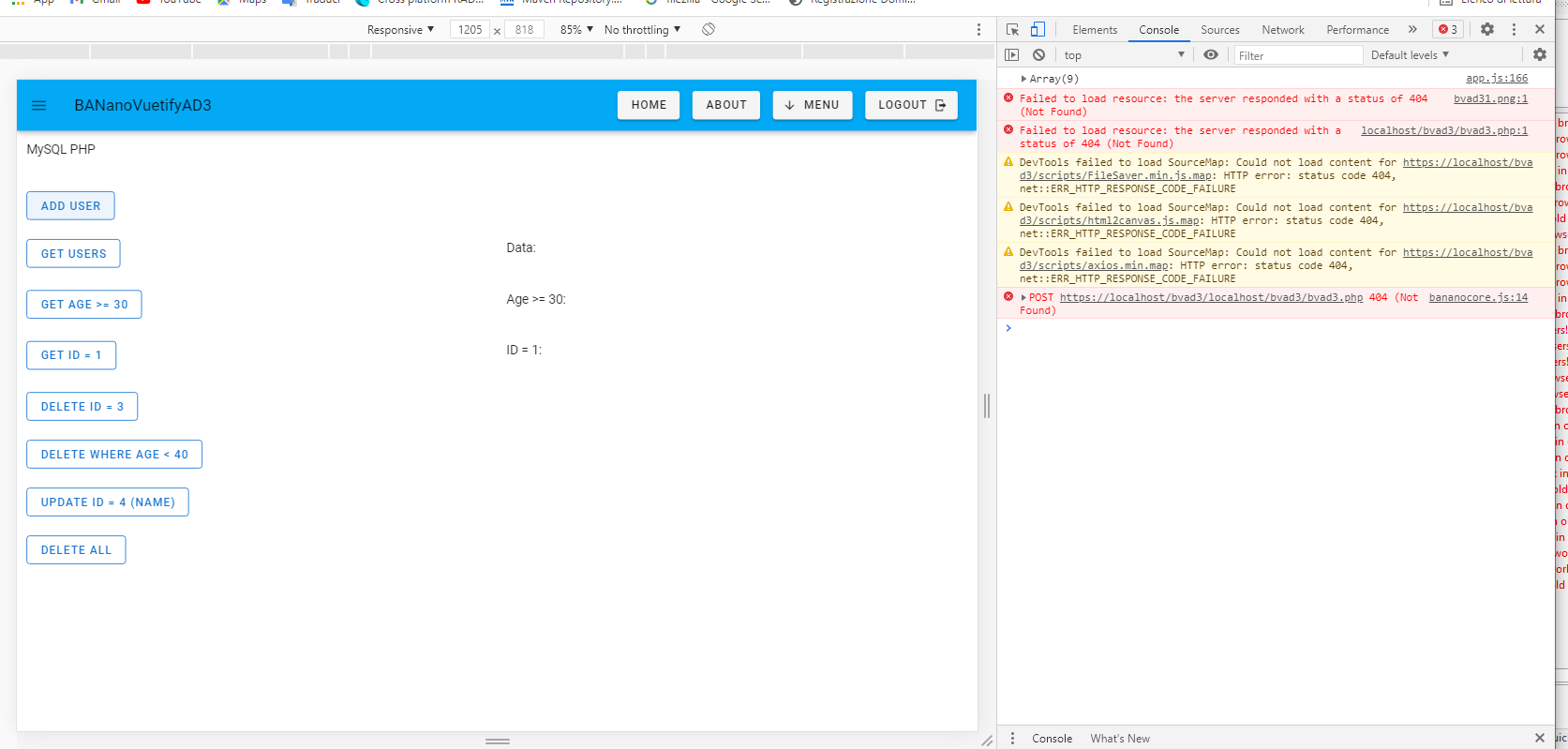Open the Responsive device dropdown
The width and height of the screenshot is (1568, 749).
400,29
